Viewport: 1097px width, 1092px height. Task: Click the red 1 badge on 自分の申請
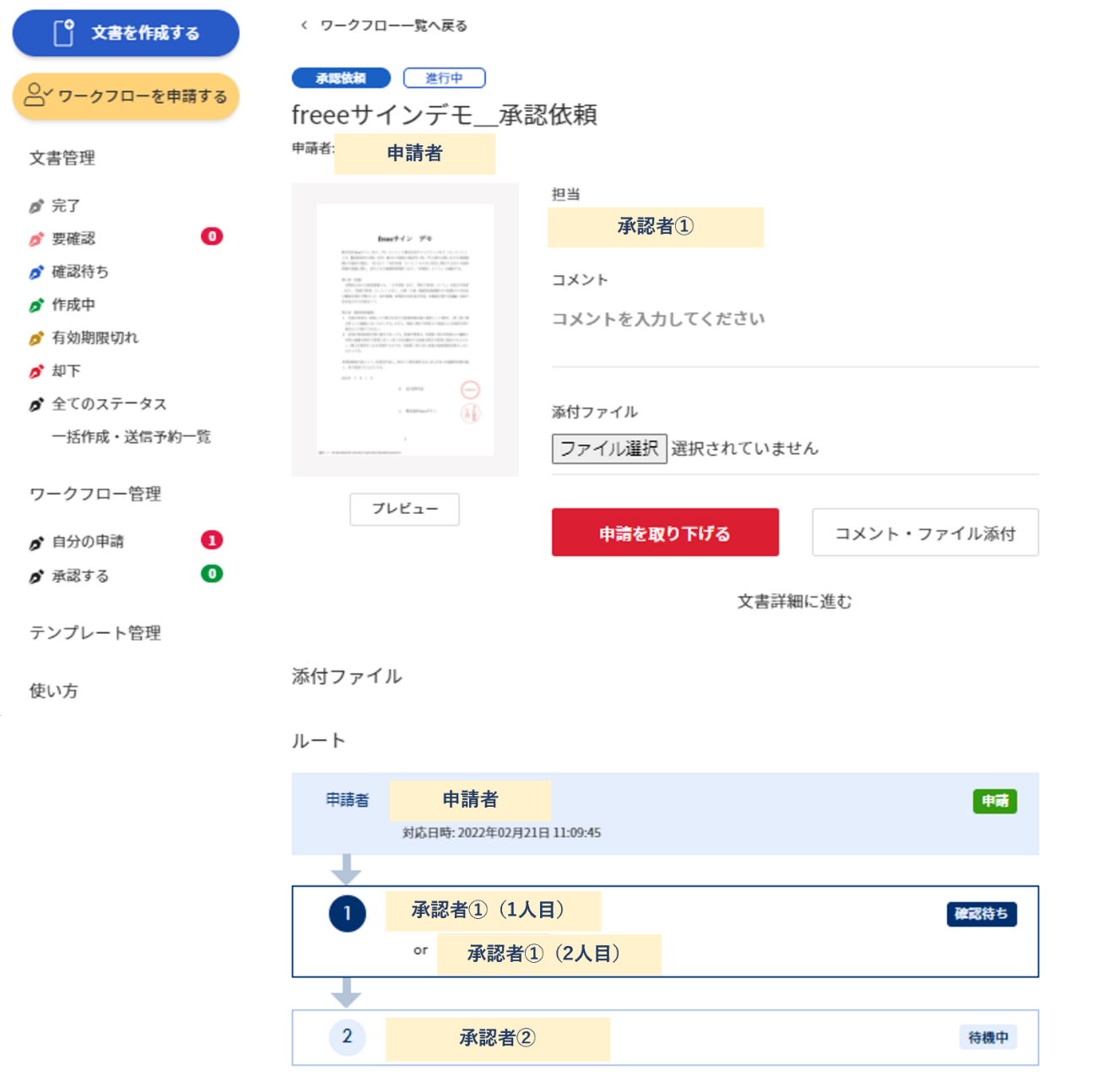coord(212,540)
